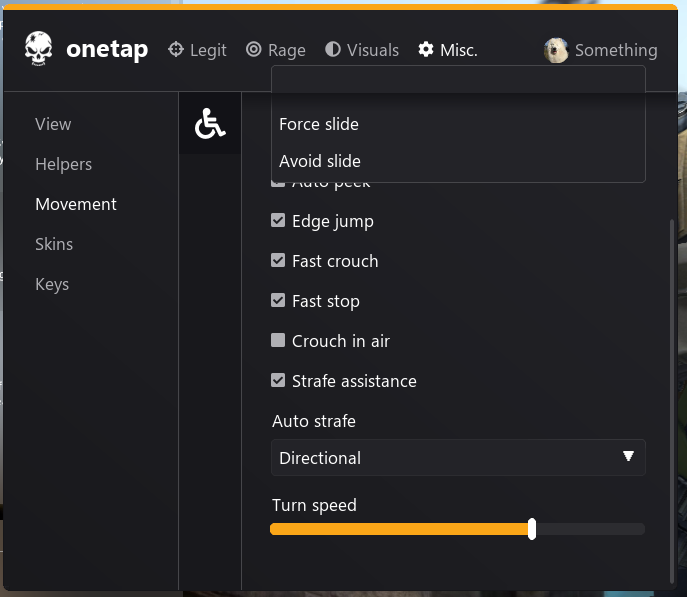Click the Visuals half-circle icon

click(x=333, y=49)
